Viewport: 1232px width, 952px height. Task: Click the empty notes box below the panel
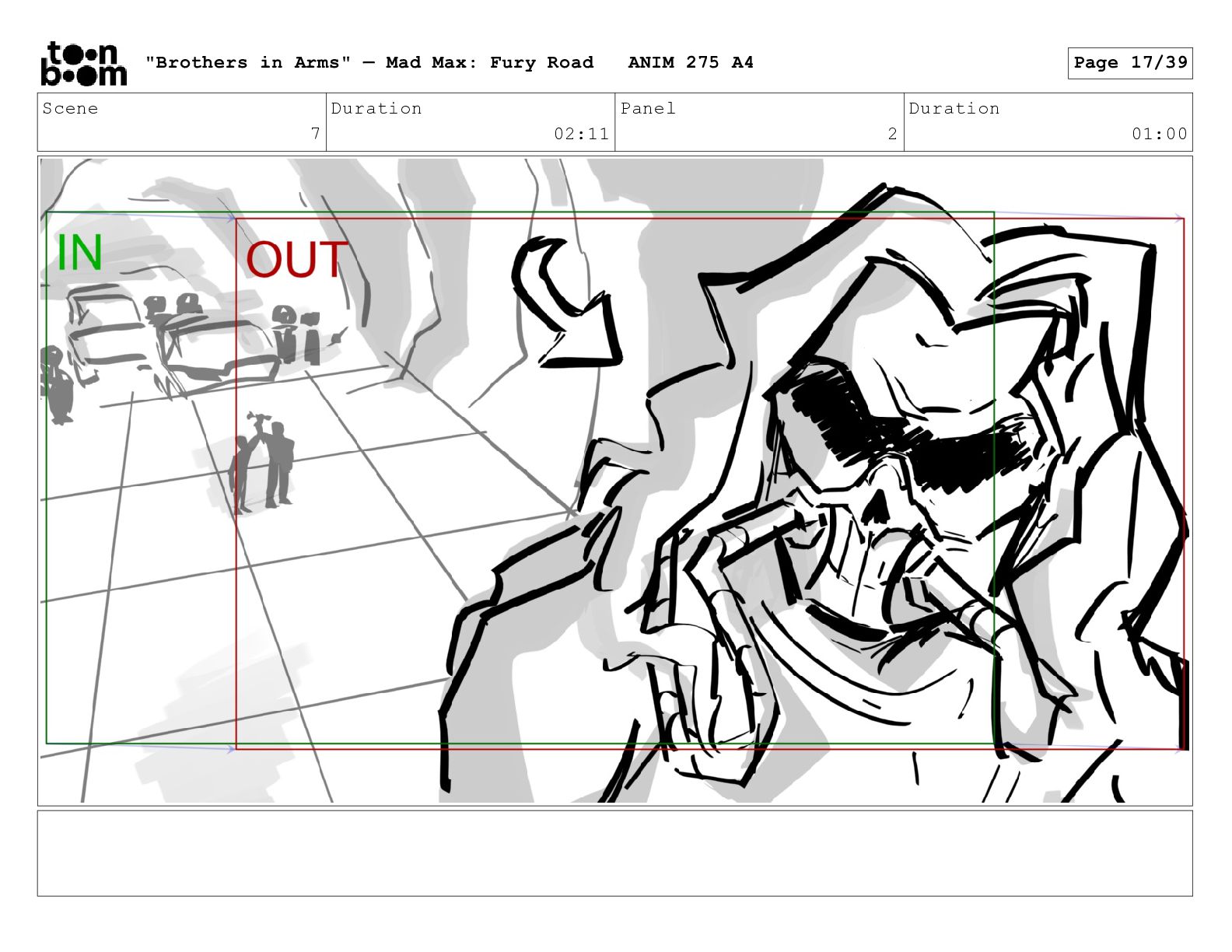click(615, 853)
